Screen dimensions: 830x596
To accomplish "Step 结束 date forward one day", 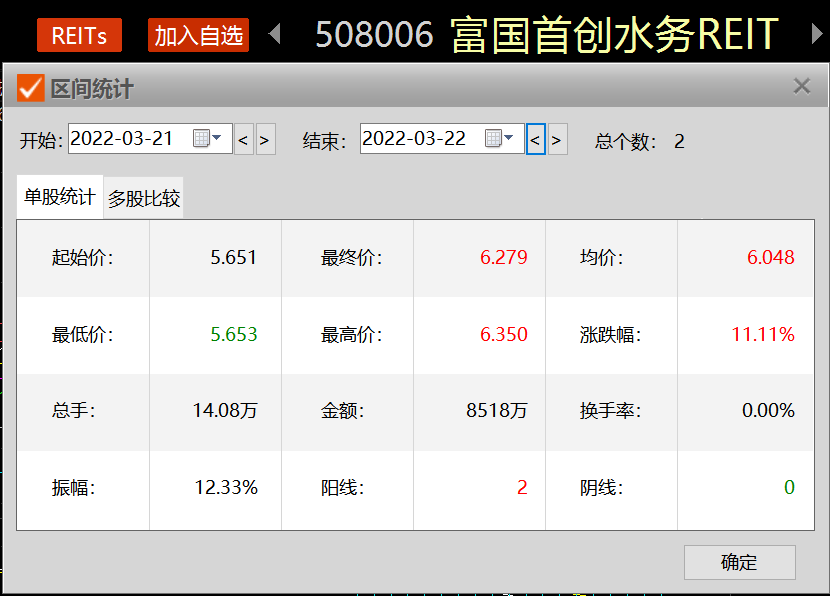I will (x=557, y=140).
